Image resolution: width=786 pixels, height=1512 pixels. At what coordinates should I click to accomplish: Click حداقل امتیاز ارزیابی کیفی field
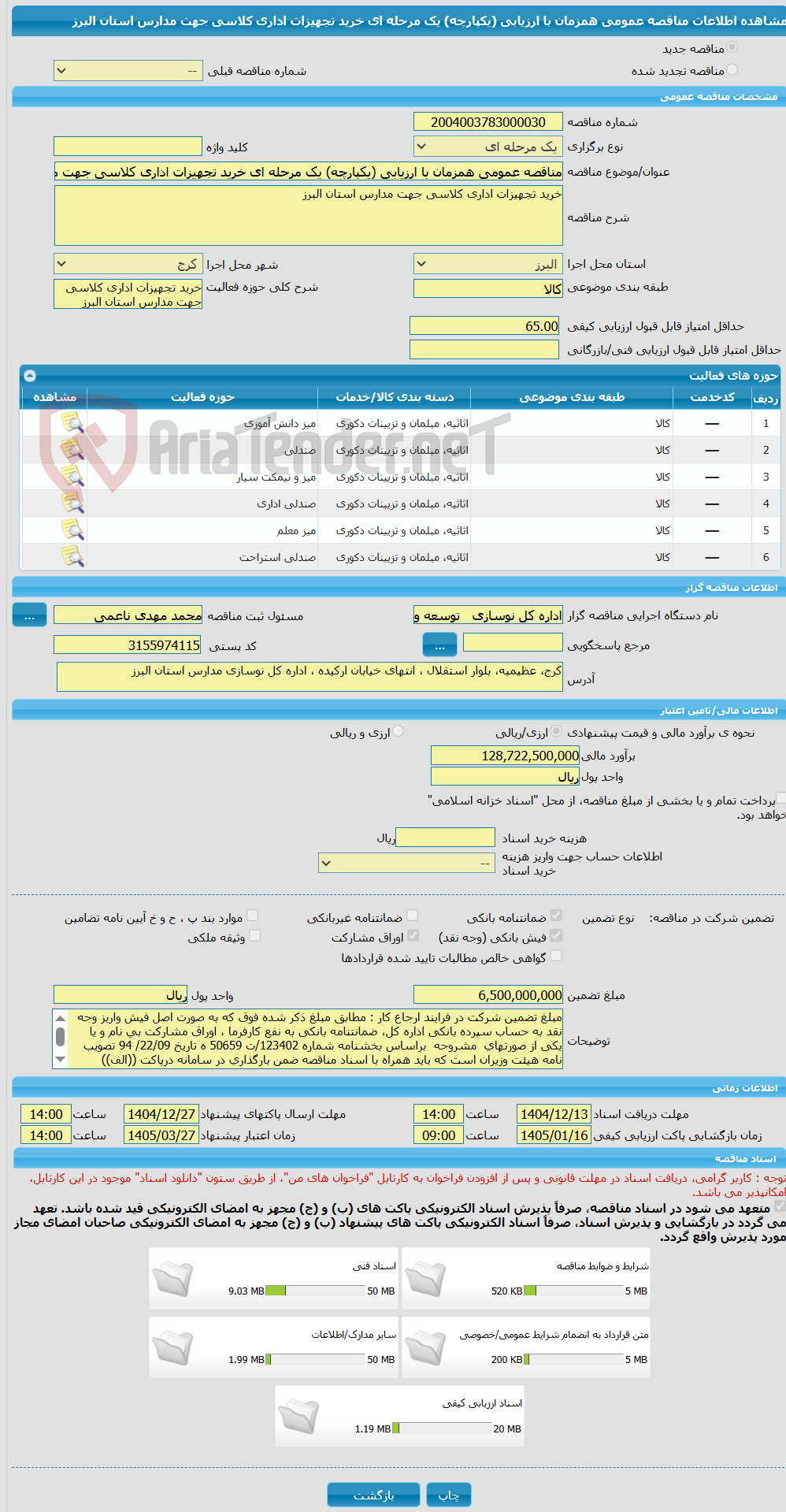coord(485,326)
